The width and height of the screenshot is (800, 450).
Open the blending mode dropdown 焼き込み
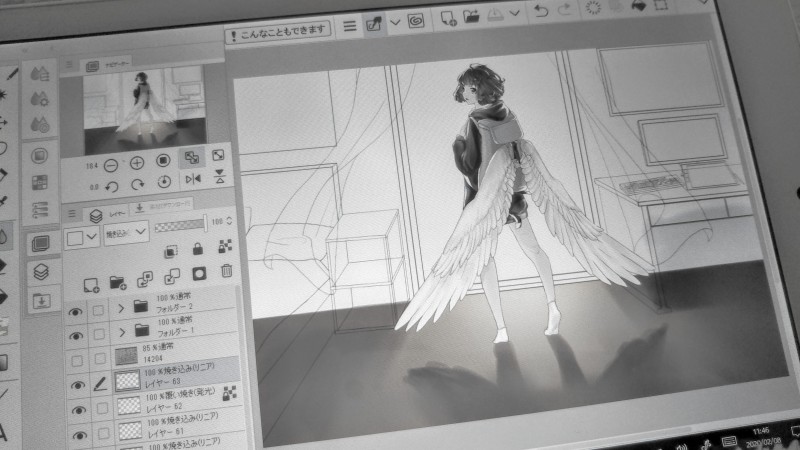(x=126, y=233)
